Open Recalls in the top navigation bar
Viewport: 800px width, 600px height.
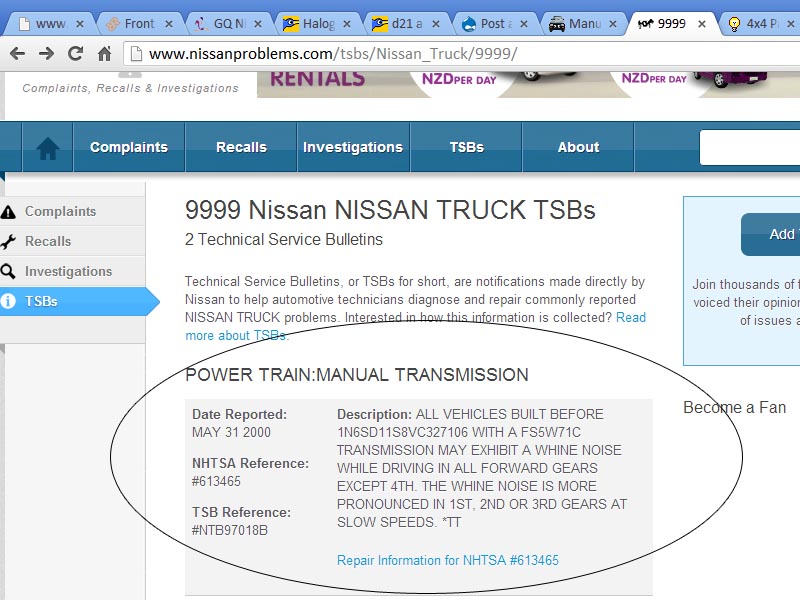[x=241, y=147]
